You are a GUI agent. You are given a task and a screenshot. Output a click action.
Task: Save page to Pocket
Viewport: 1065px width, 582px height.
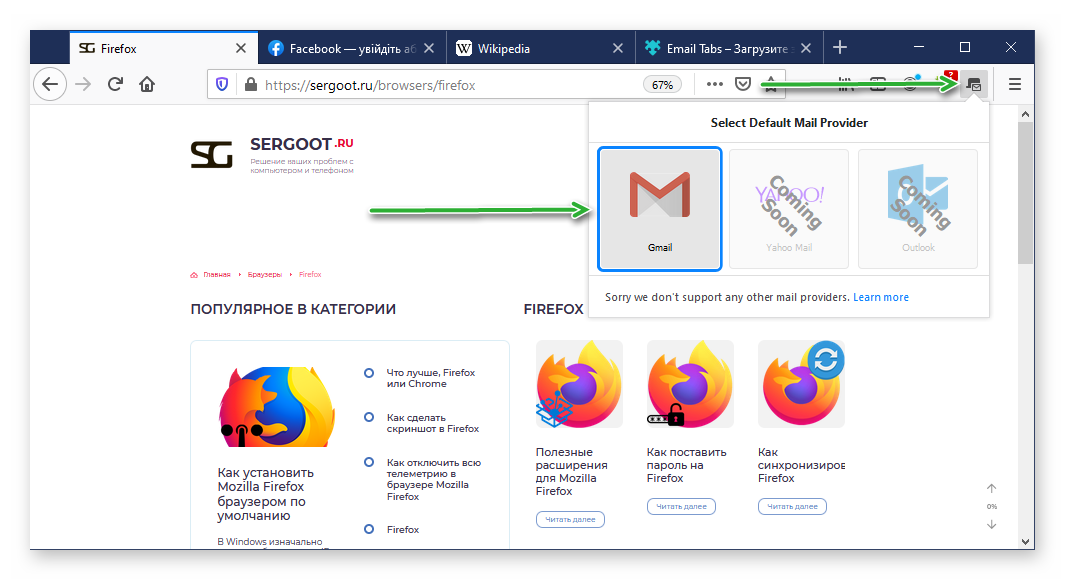point(743,84)
